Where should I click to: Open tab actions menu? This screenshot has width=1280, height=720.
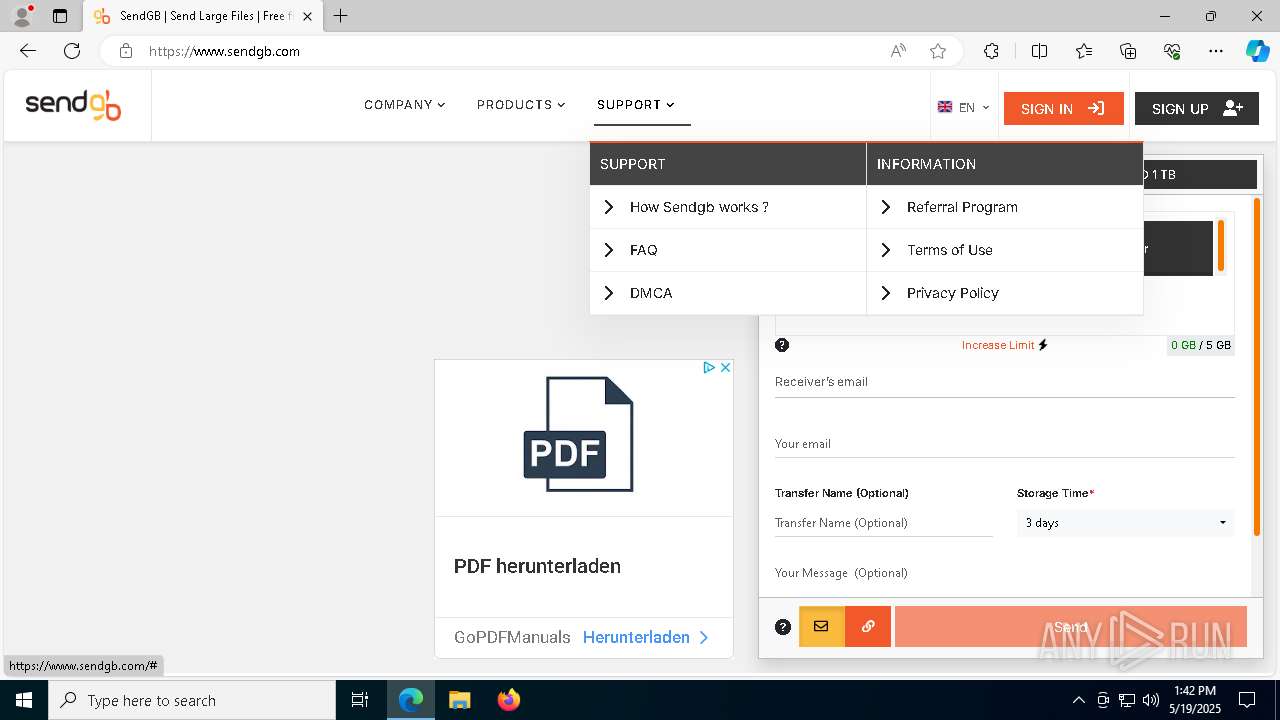(x=60, y=16)
